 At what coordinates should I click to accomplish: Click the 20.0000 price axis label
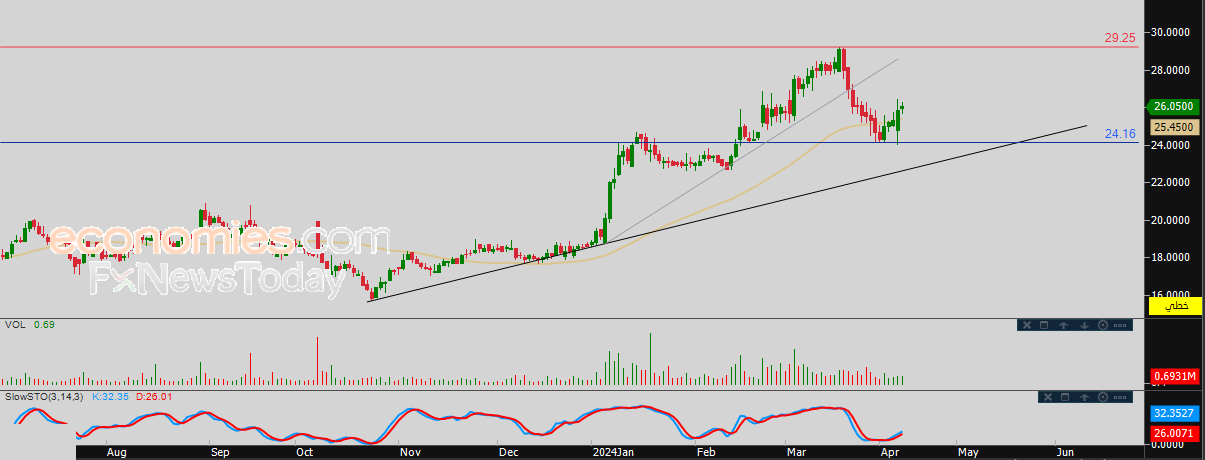1170,220
